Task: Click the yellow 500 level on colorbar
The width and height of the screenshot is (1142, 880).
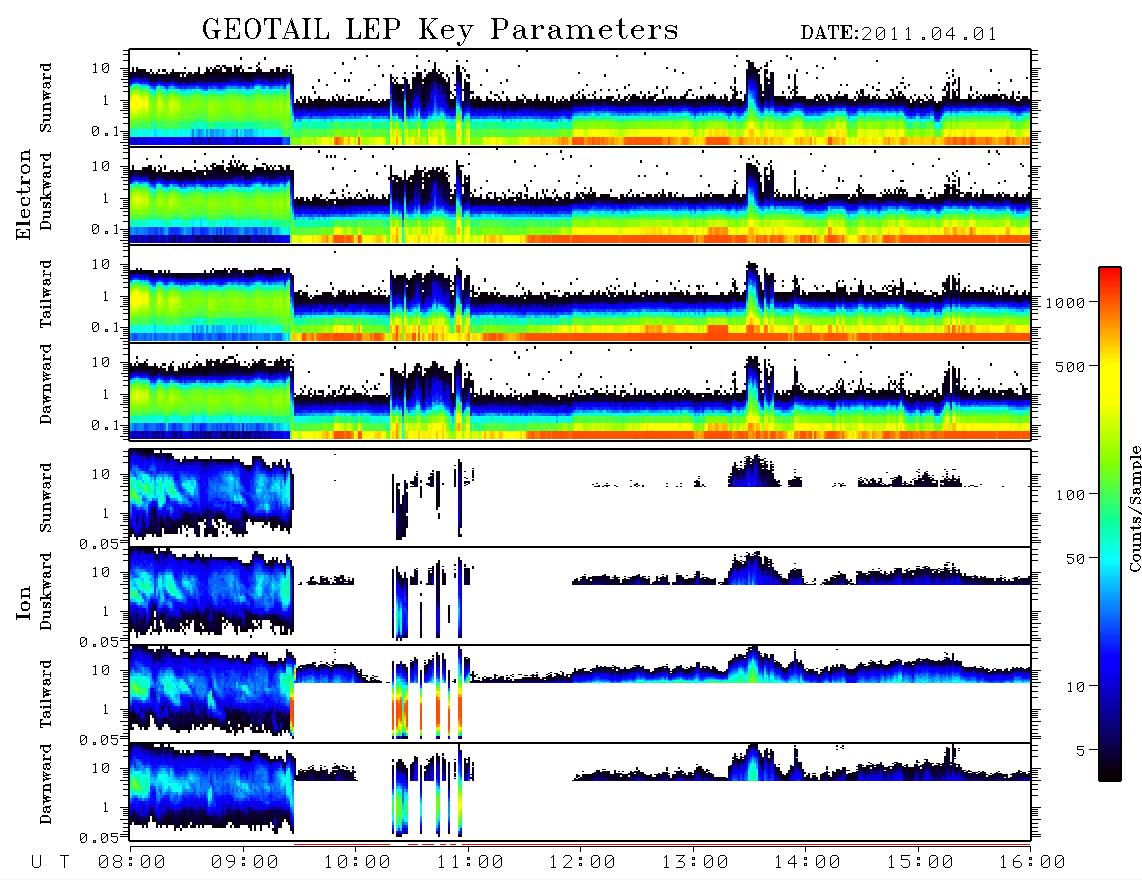Action: pos(1110,366)
